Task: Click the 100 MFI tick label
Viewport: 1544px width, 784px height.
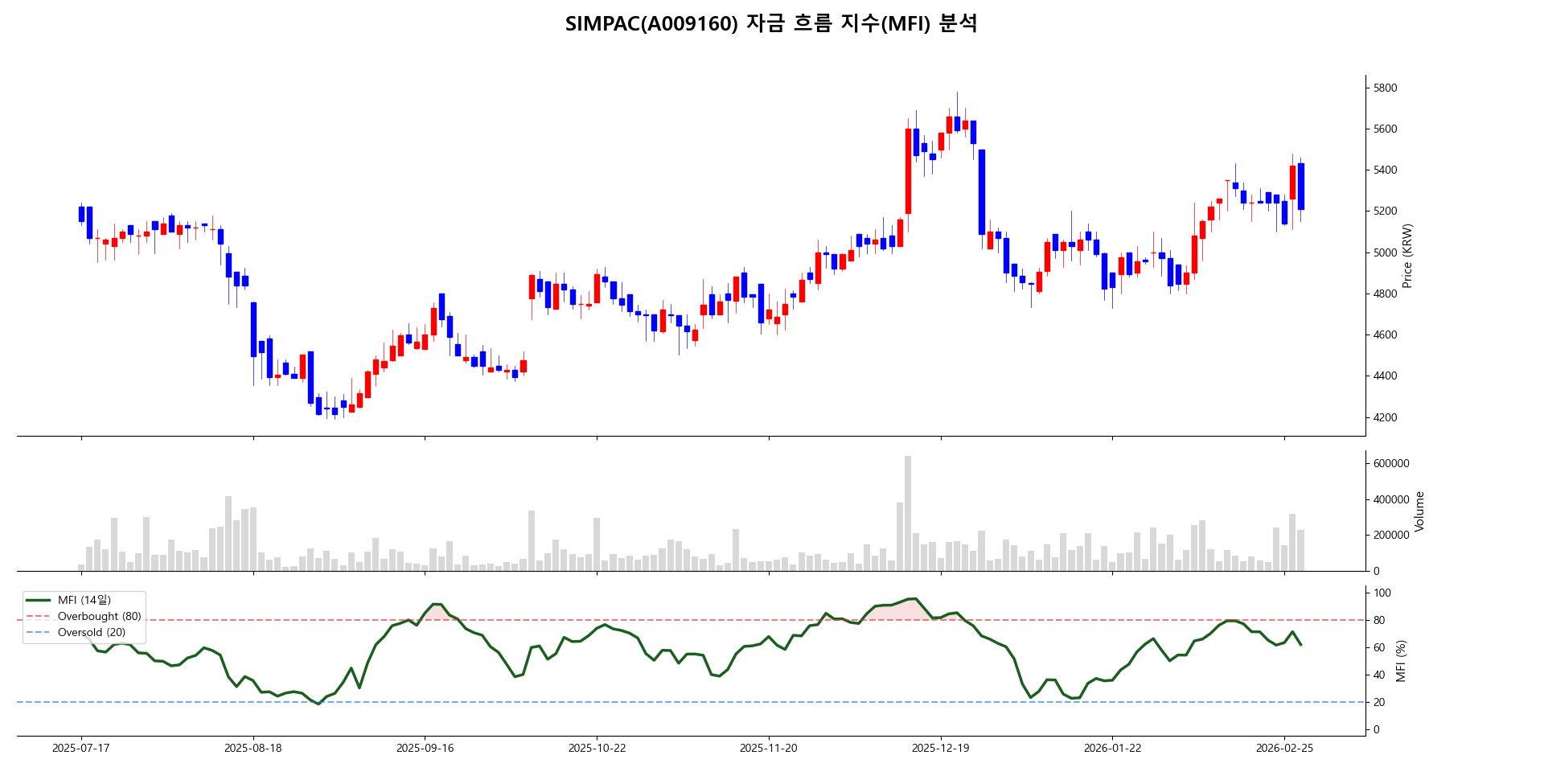Action: [x=1382, y=593]
